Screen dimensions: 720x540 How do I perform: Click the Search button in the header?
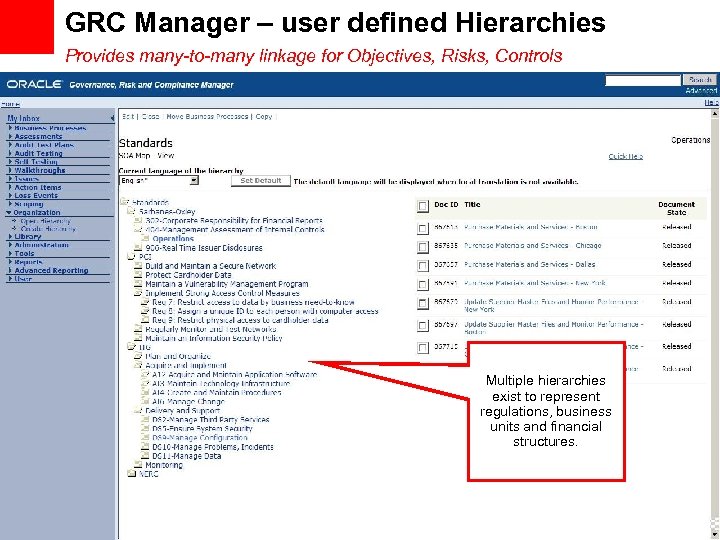coord(700,80)
